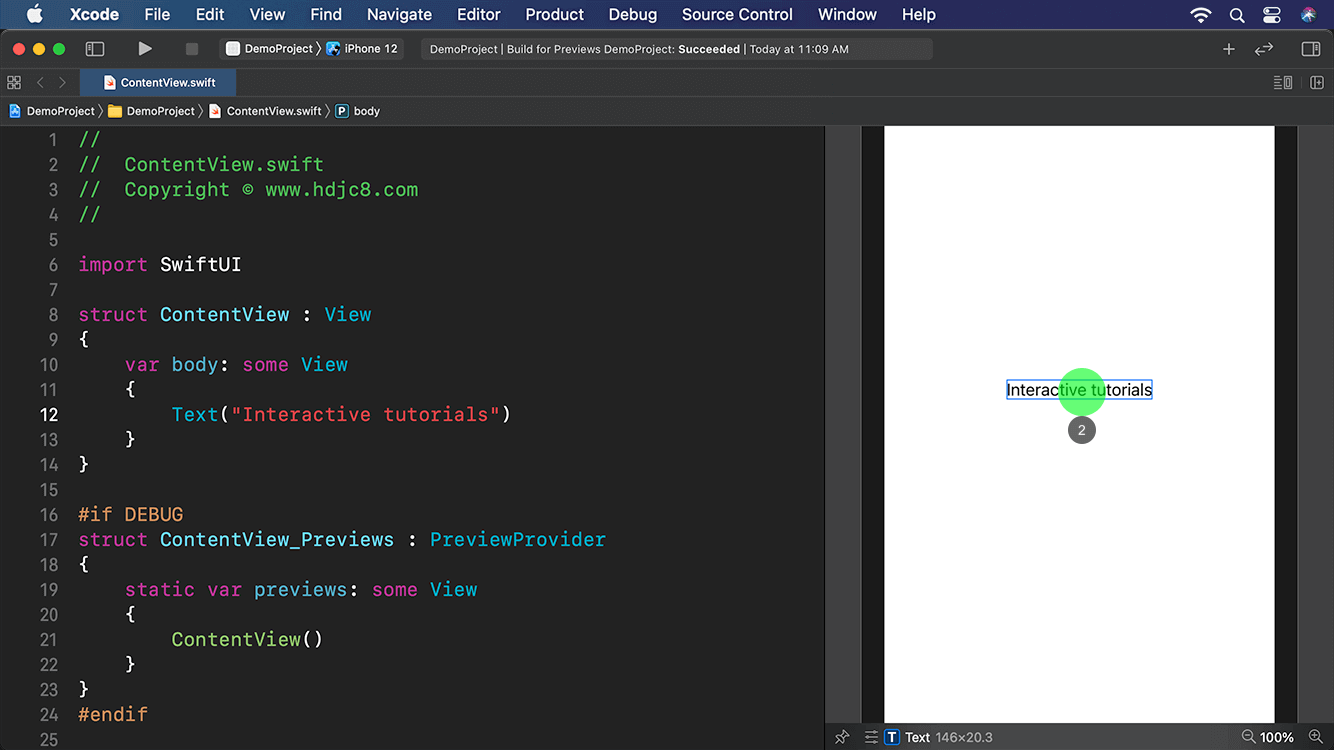The image size is (1334, 750).
Task: Open the related items grid menu
Action: [x=14, y=83]
